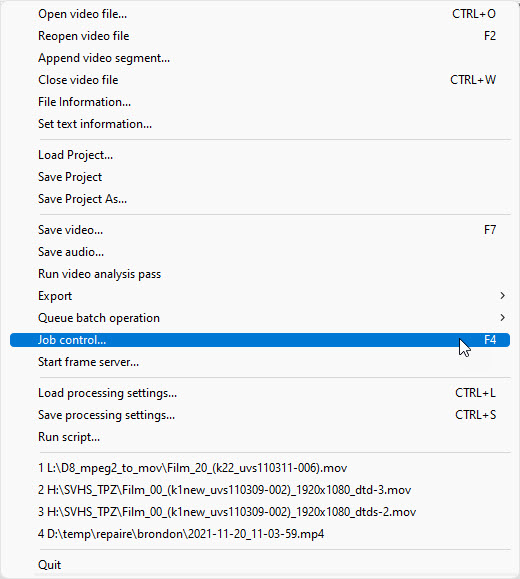The image size is (520, 579).
Task: Expand the Export submenu arrow
Action: point(502,296)
